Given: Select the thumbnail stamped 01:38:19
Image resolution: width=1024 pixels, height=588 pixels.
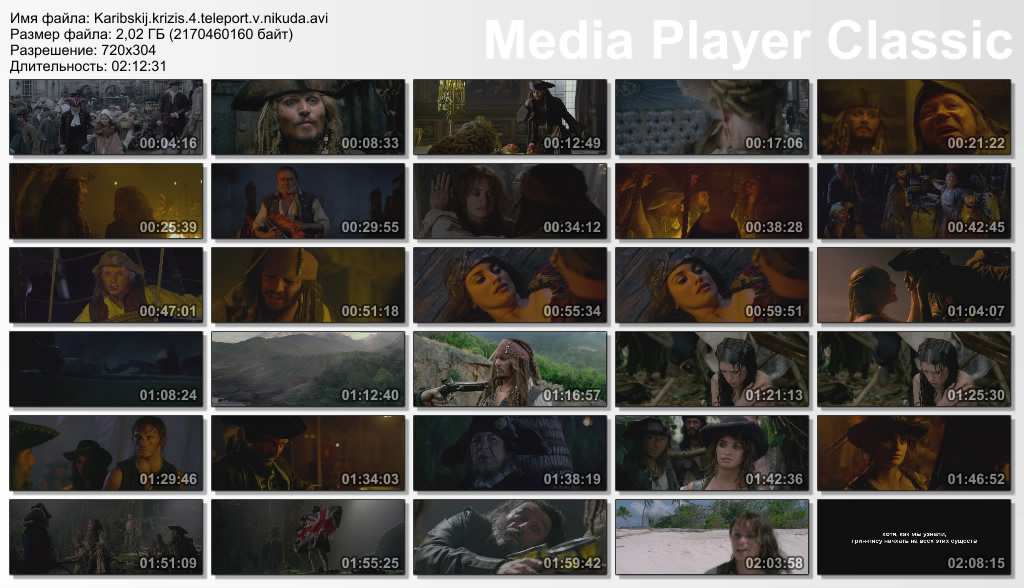Looking at the screenshot, I should coord(510,453).
